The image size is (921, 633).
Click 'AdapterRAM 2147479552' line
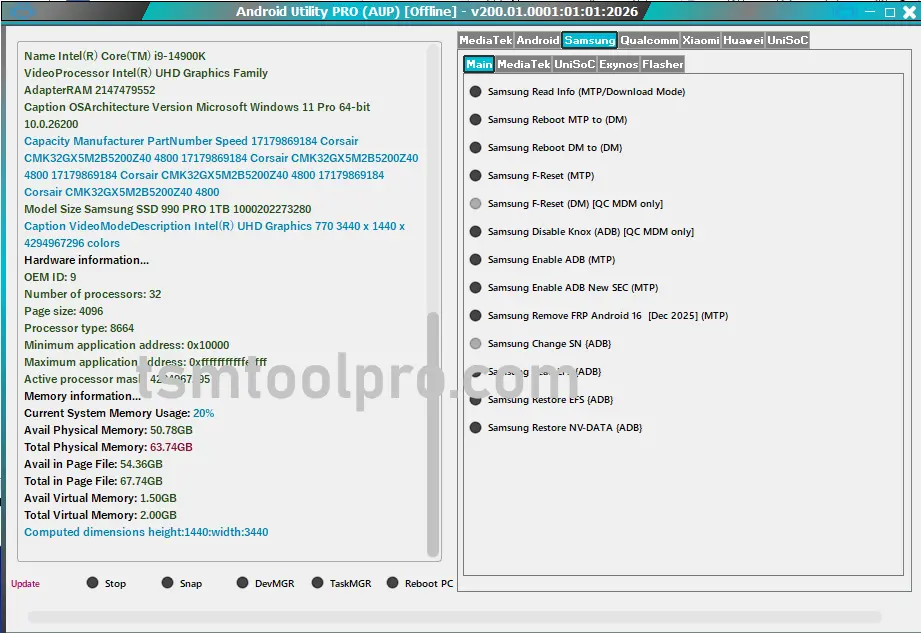pyautogui.click(x=90, y=90)
